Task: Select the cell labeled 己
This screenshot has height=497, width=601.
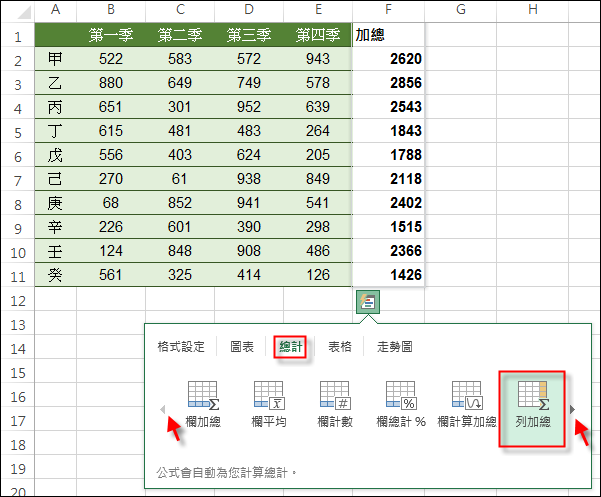Action: 56,179
